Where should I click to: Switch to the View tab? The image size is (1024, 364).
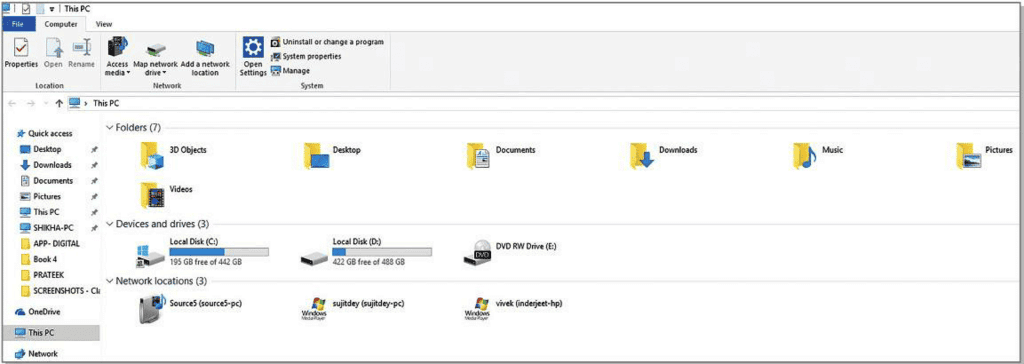point(104,24)
